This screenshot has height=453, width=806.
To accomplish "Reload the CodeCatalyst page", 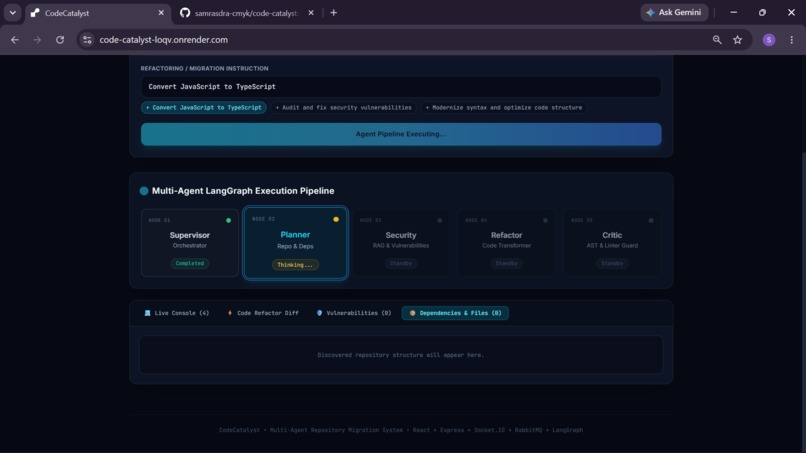I will pos(60,40).
